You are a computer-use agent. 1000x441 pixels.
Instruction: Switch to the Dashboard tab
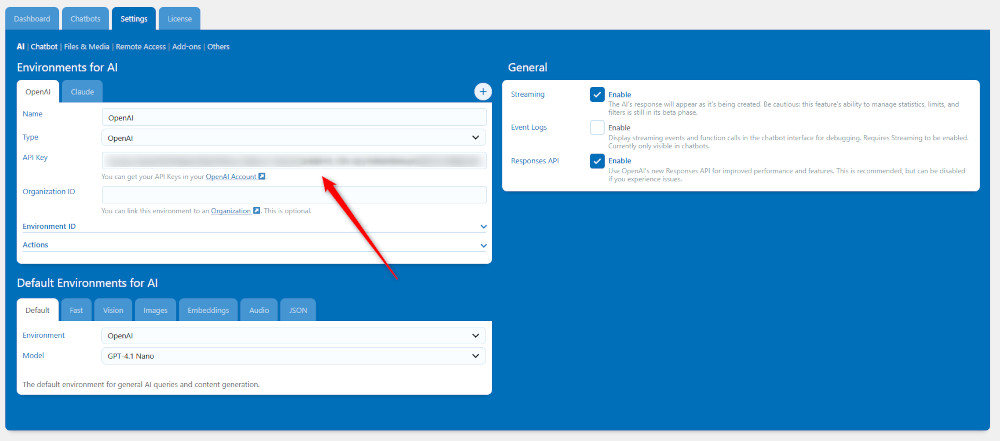coord(32,19)
